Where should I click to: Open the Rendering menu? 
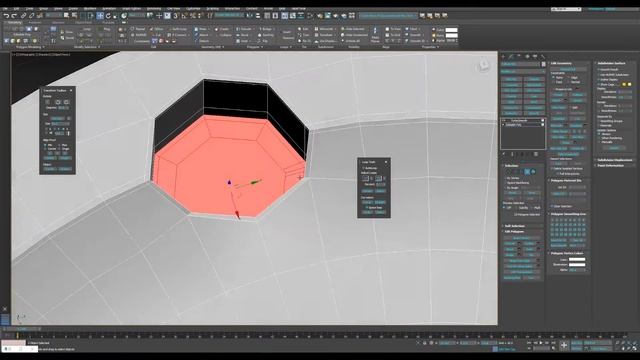click(154, 9)
